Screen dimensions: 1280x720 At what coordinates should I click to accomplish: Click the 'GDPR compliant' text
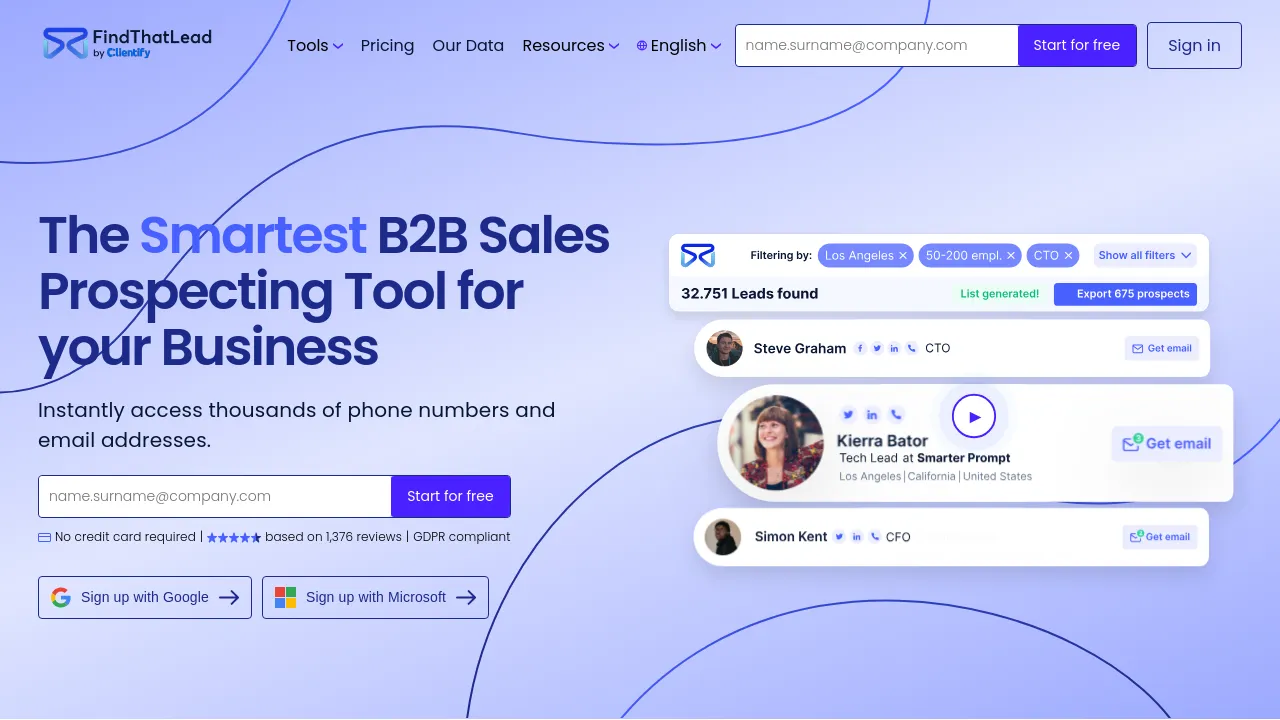pyautogui.click(x=462, y=537)
